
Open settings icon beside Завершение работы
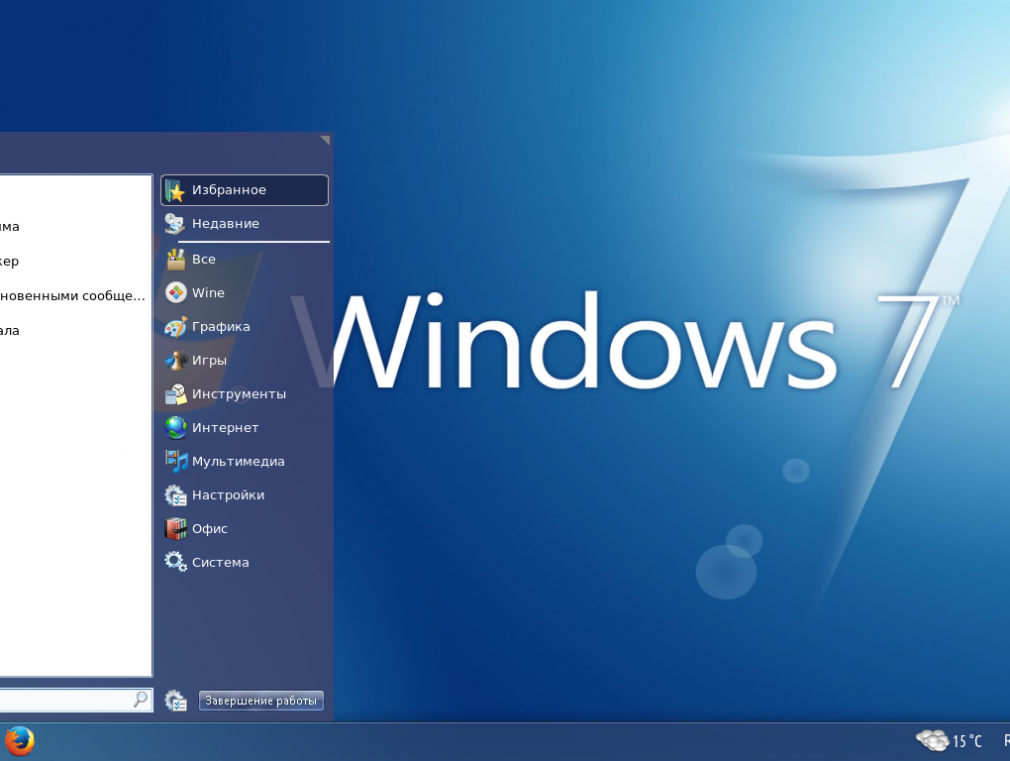point(176,700)
